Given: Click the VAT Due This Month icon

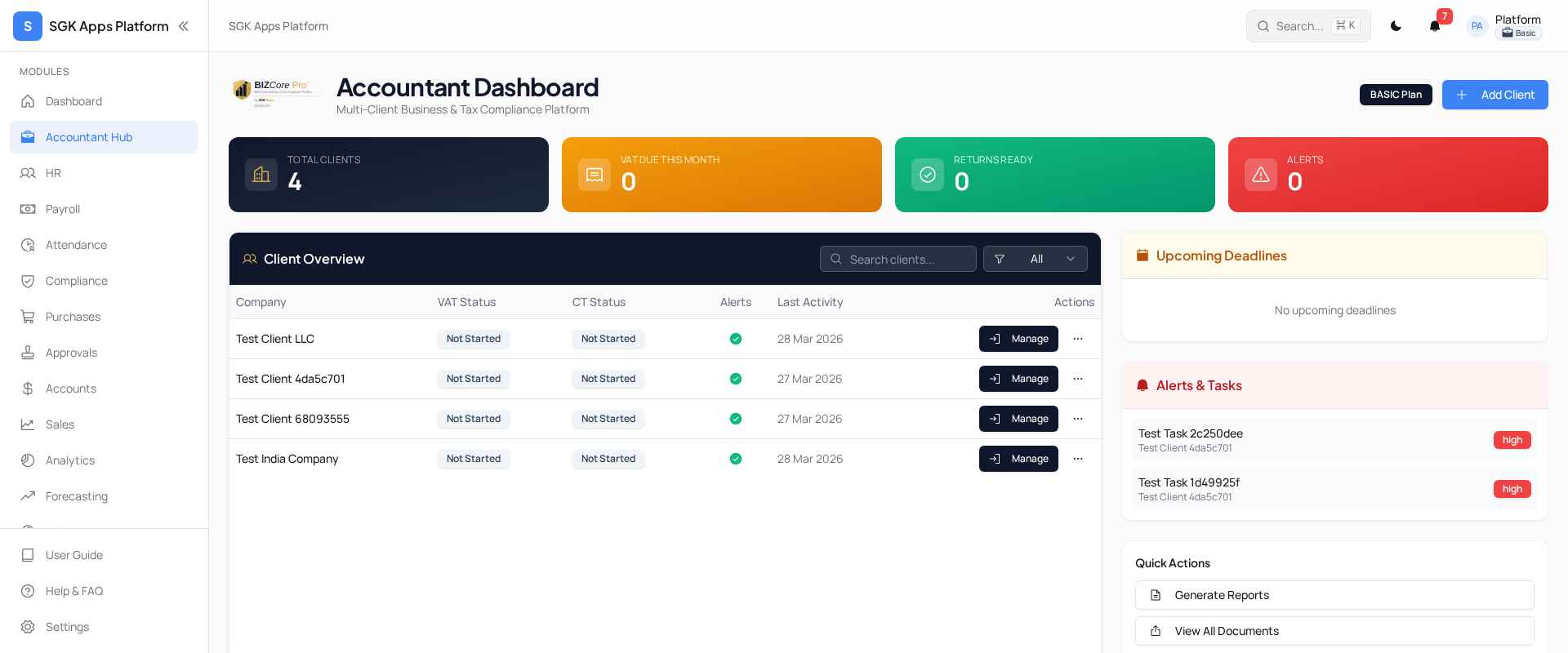Looking at the screenshot, I should pos(595,175).
